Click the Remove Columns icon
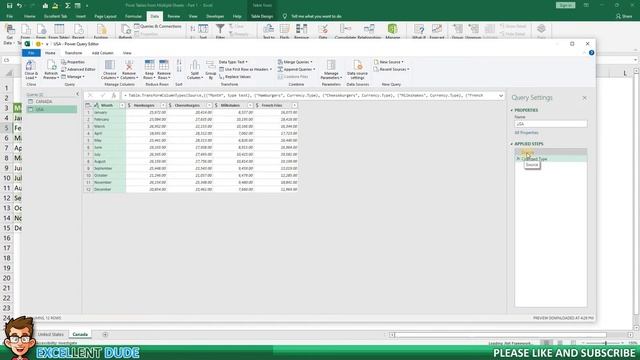Screen dimensions: 640x360 pos(129,65)
